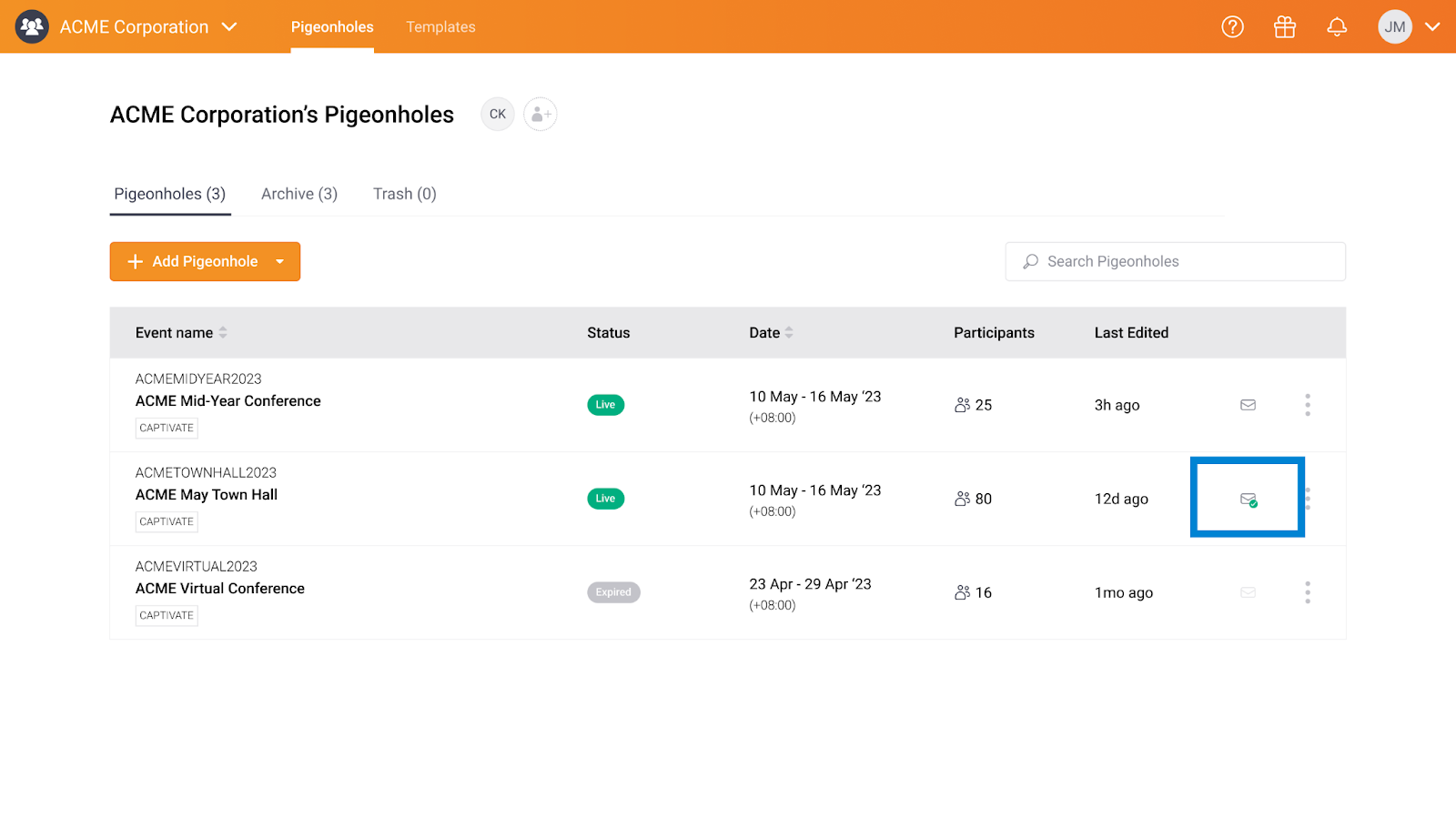This screenshot has height=818, width=1456.
Task: Switch to the Templates tab
Action: click(x=440, y=27)
